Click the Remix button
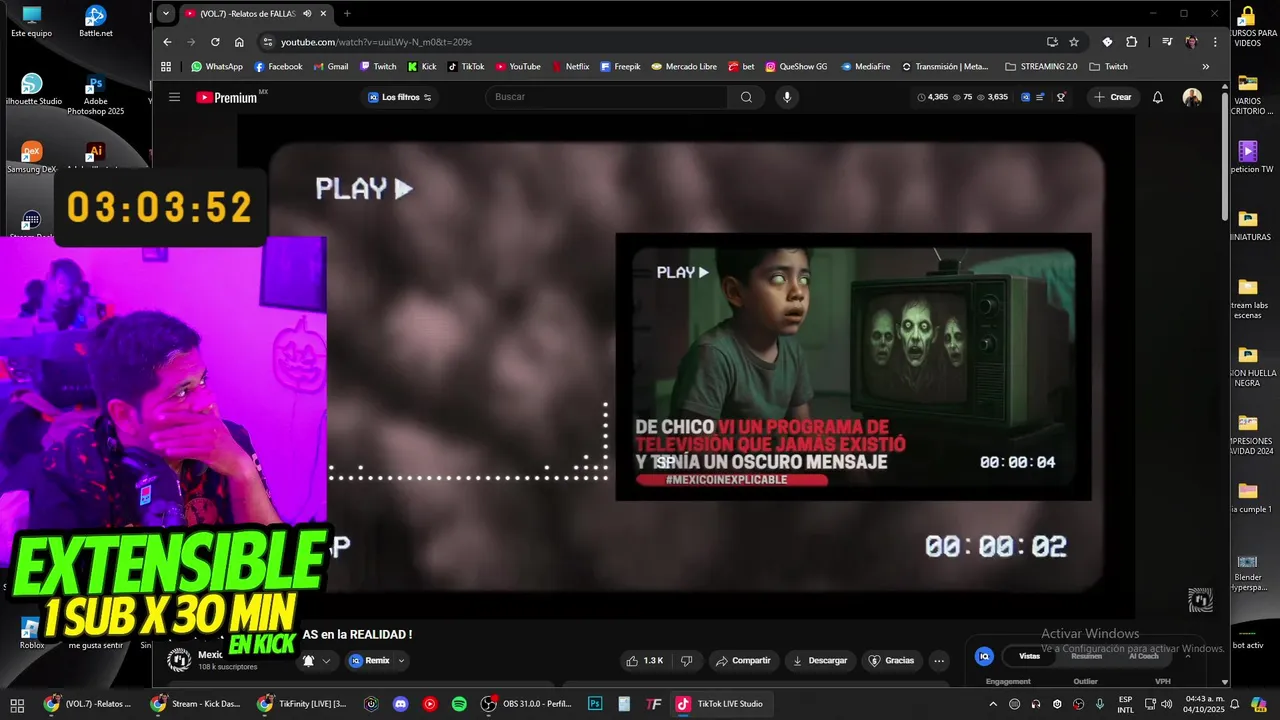The image size is (1280, 720). pos(370,661)
